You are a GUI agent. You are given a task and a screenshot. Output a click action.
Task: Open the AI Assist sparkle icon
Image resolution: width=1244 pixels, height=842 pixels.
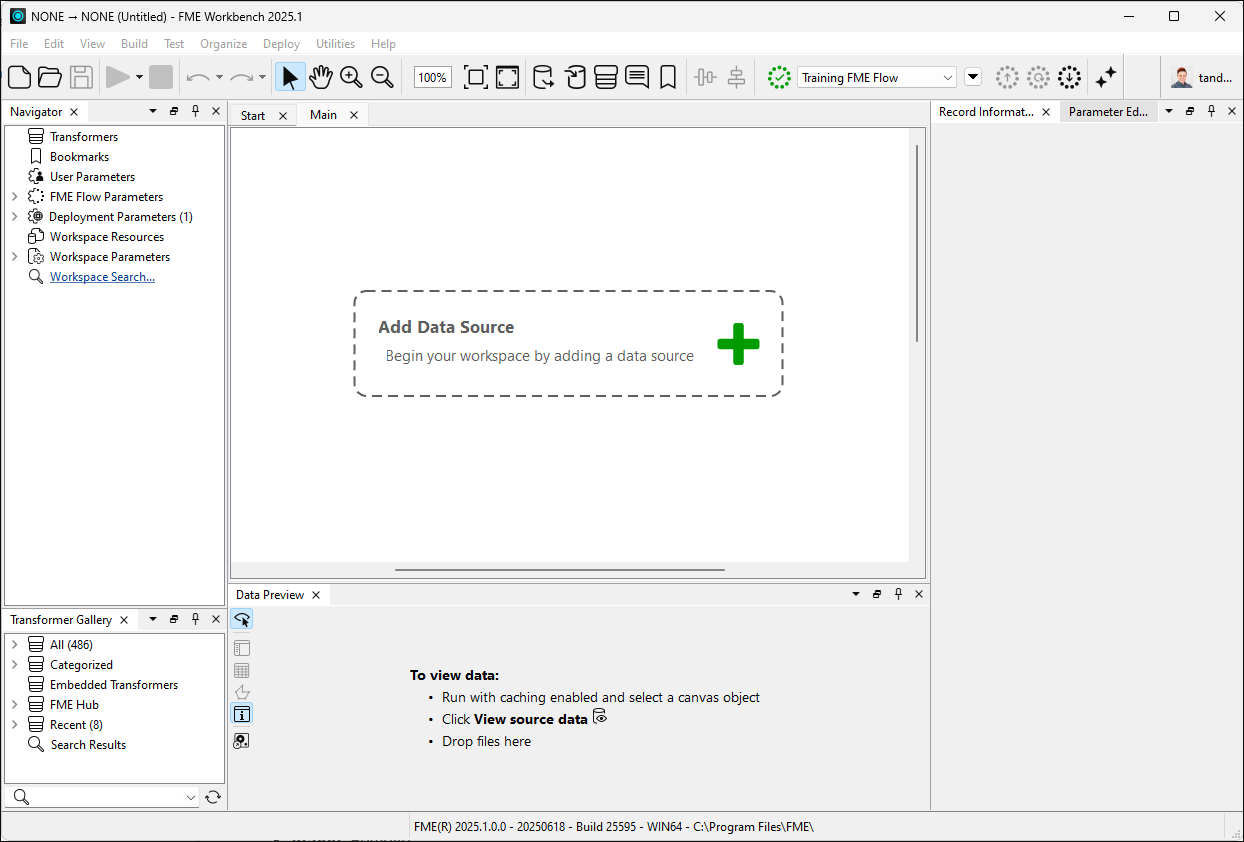coord(1105,77)
